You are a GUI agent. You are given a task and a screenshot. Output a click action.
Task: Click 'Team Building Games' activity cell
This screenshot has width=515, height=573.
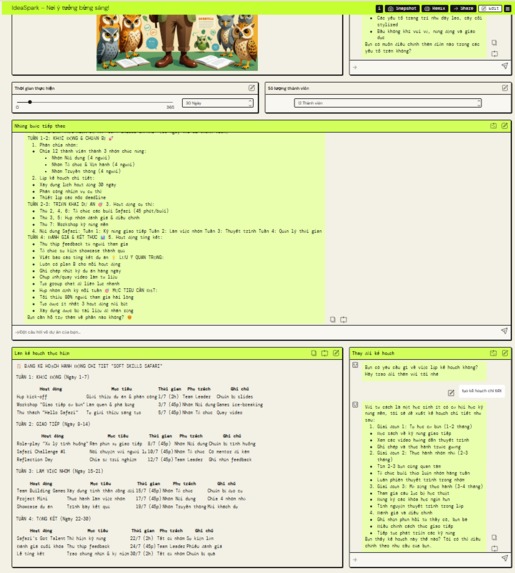coord(41,491)
